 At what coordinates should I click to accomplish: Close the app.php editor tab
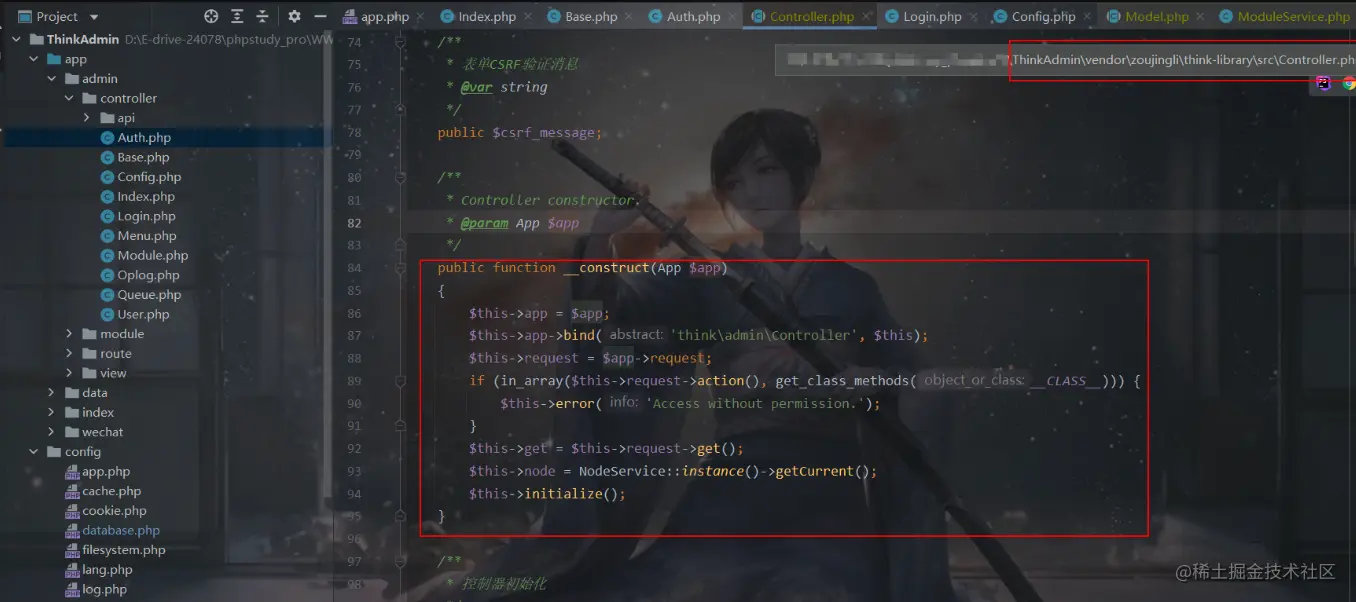(x=419, y=16)
